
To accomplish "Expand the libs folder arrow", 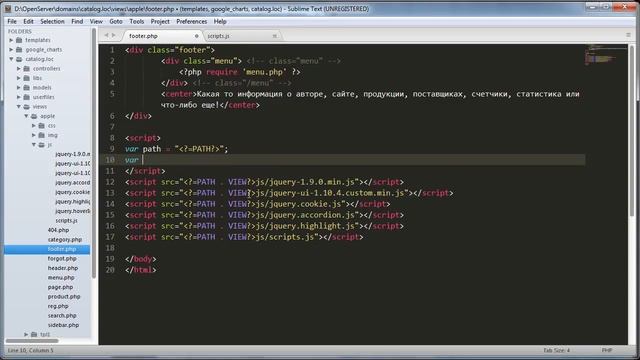I will [x=19, y=78].
